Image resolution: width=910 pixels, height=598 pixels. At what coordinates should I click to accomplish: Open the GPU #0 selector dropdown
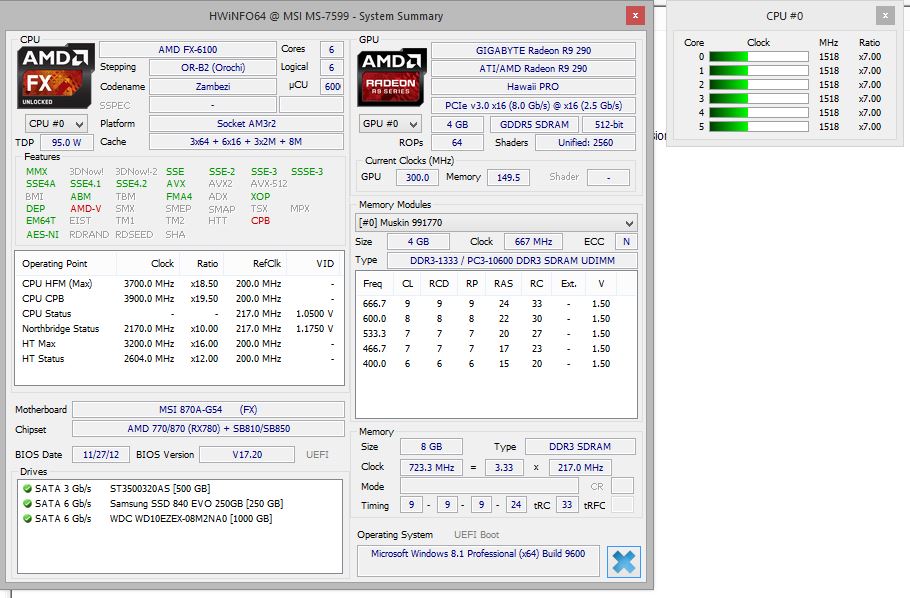tap(389, 124)
